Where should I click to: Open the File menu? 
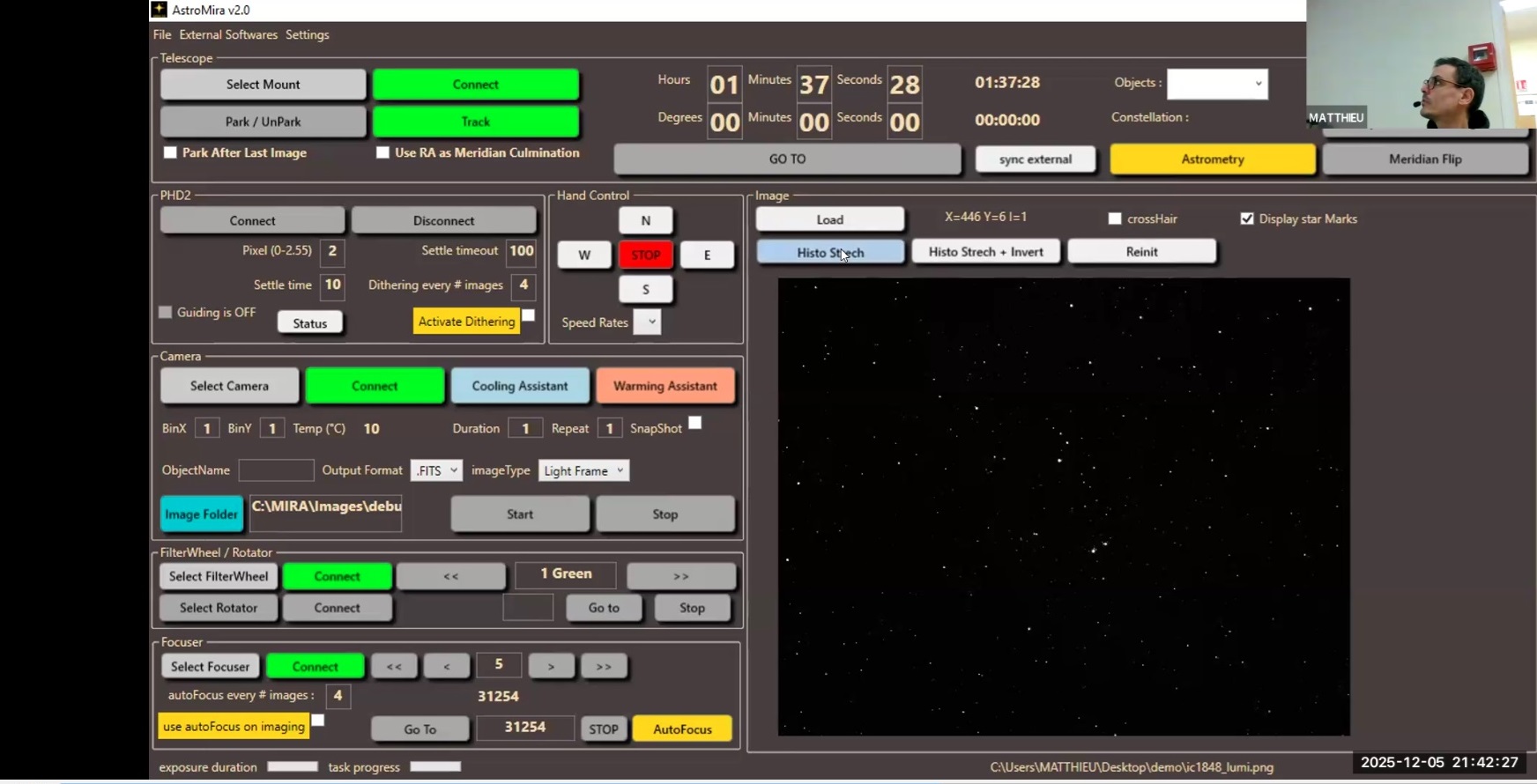(x=162, y=34)
